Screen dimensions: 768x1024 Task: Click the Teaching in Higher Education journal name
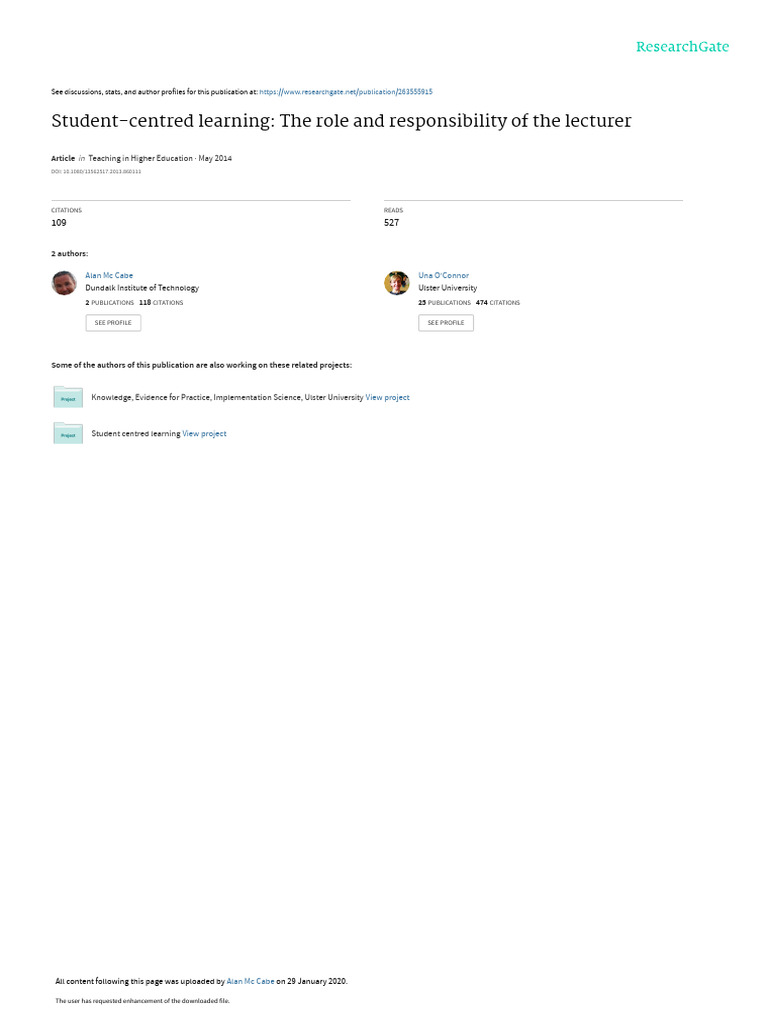[140, 158]
